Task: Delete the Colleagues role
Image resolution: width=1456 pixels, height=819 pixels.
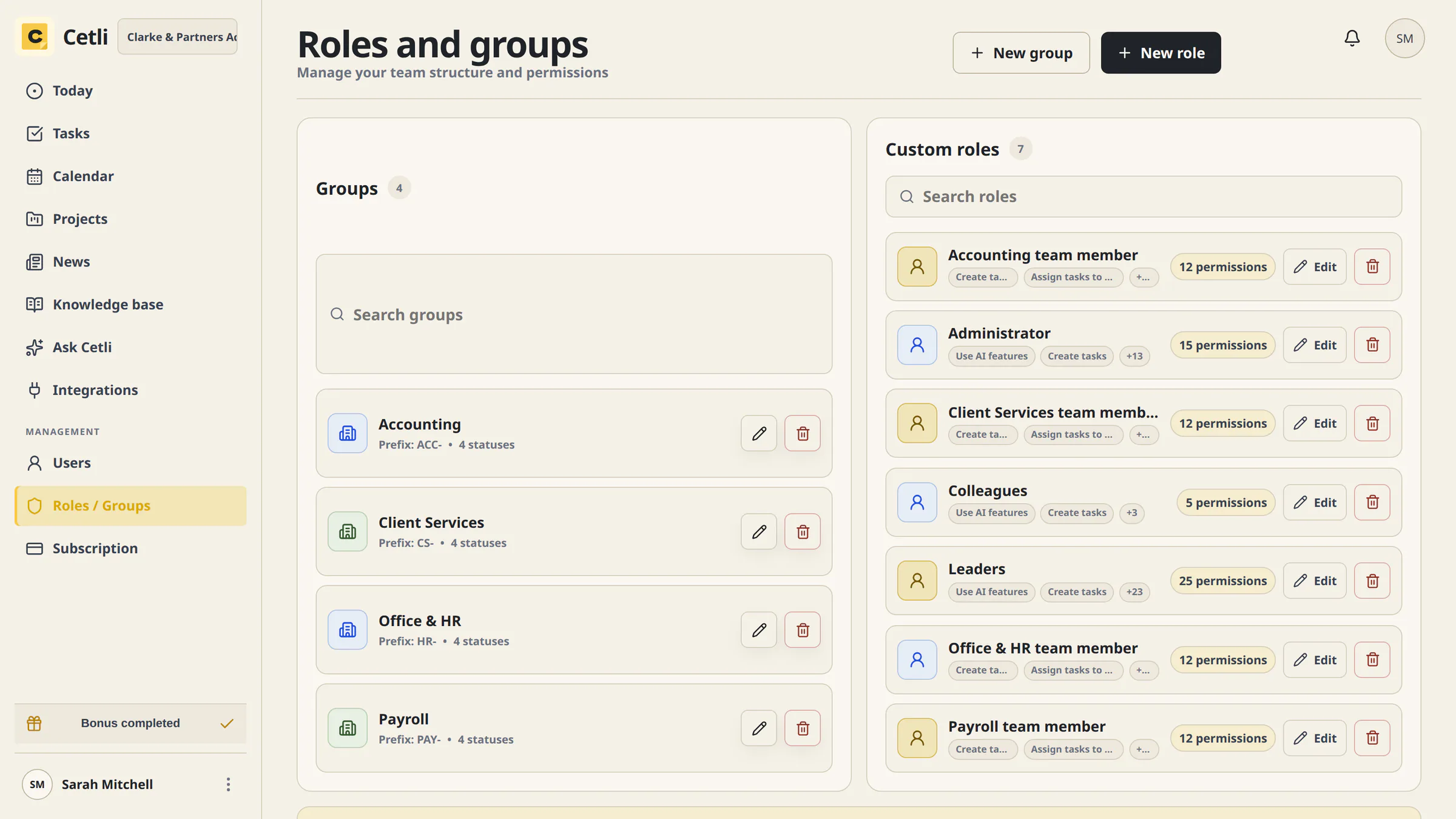Action: pos(1372,502)
